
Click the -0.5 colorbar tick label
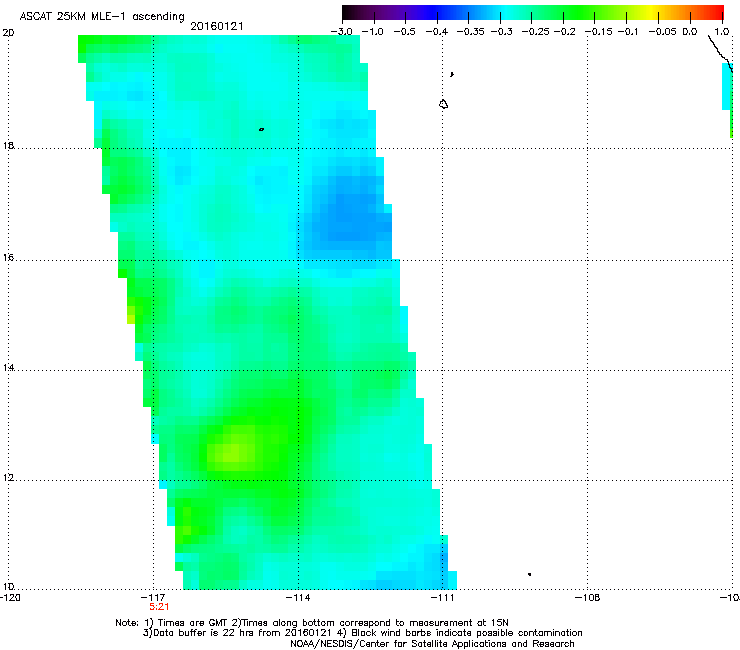pos(404,32)
